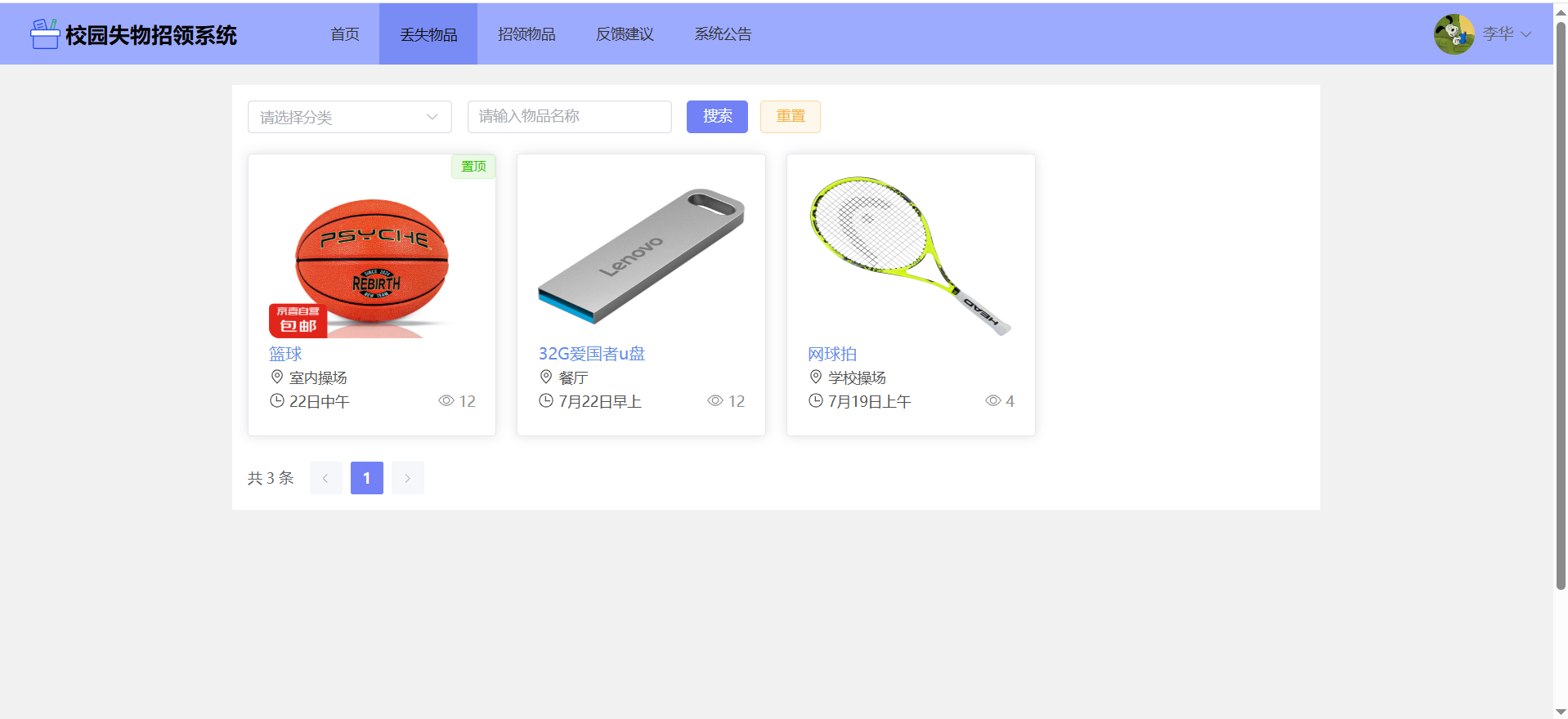
Task: Click the 学校操场 location text
Action: (x=857, y=377)
